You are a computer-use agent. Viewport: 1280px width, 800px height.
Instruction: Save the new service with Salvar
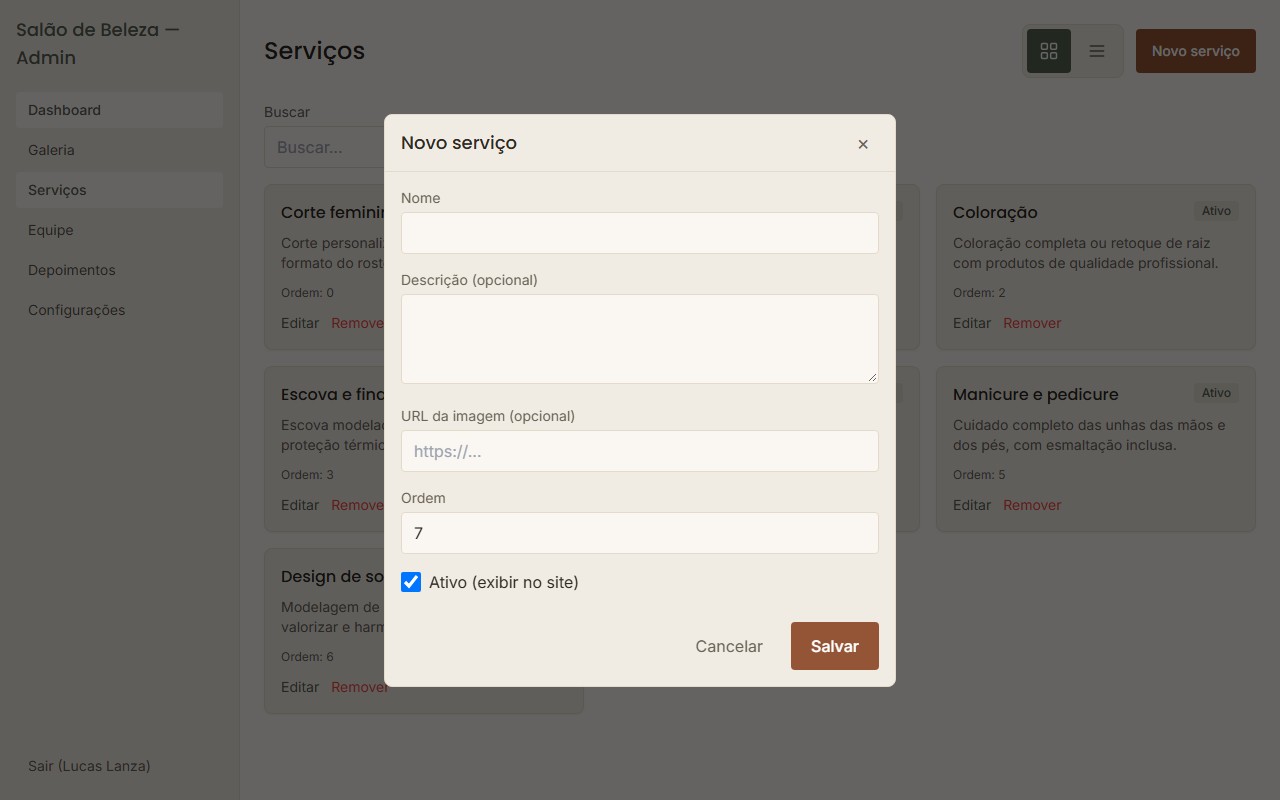click(835, 646)
